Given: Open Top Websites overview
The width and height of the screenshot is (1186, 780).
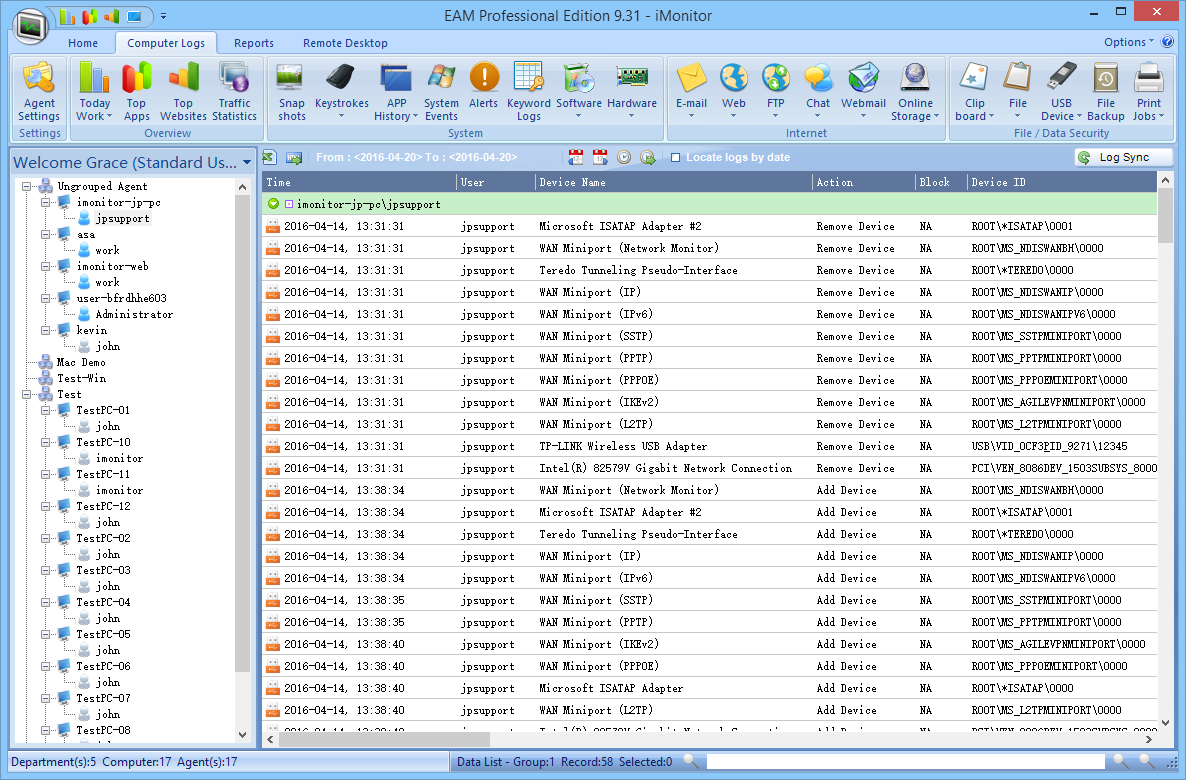Looking at the screenshot, I should 183,91.
